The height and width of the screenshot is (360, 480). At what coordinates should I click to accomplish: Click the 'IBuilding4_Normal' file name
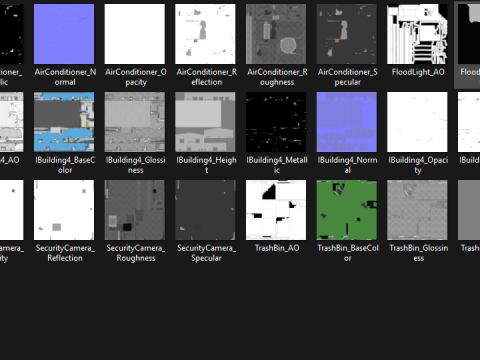[348, 165]
